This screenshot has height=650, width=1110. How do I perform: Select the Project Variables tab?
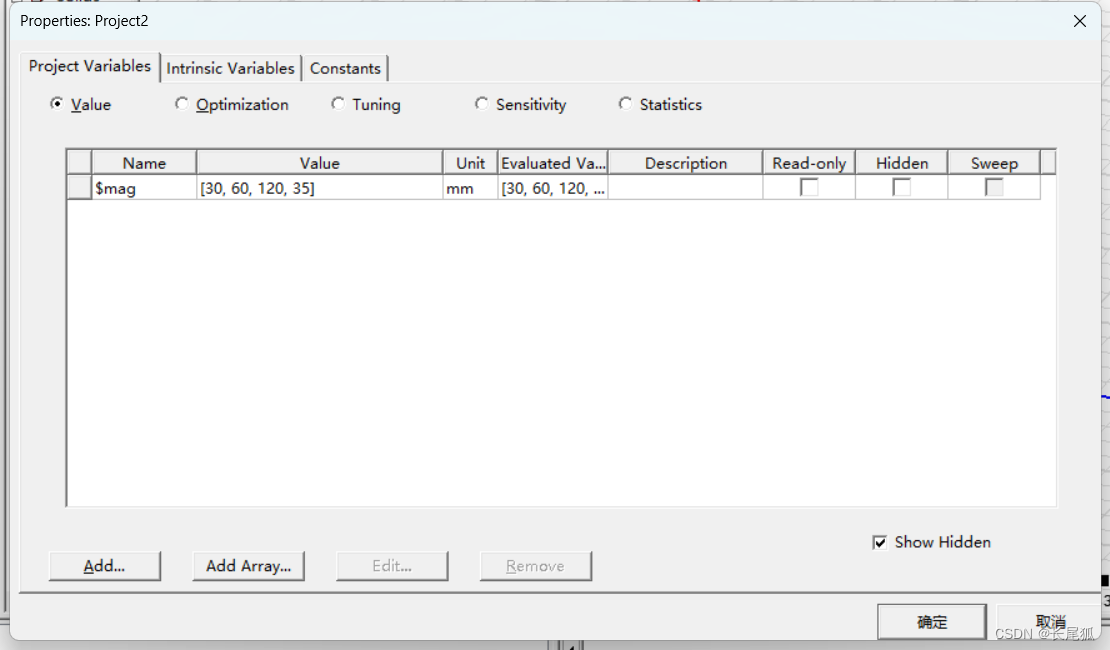(89, 66)
